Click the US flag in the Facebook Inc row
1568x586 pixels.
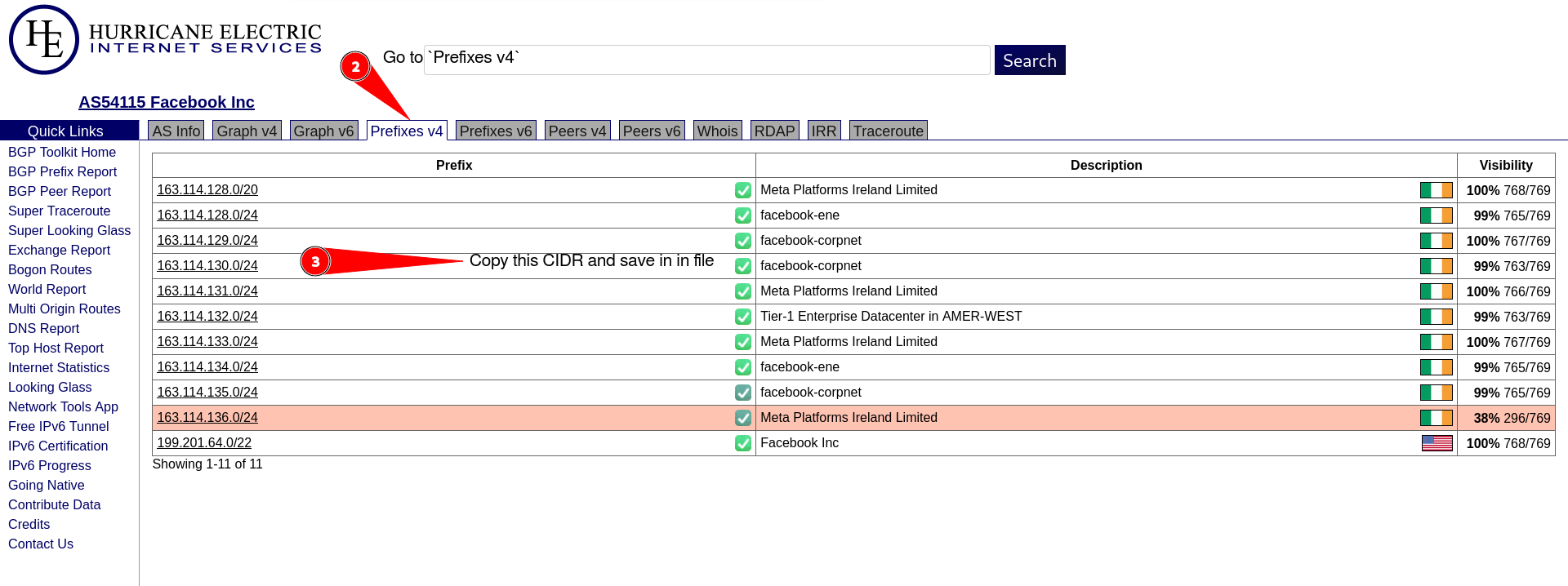click(x=1437, y=443)
